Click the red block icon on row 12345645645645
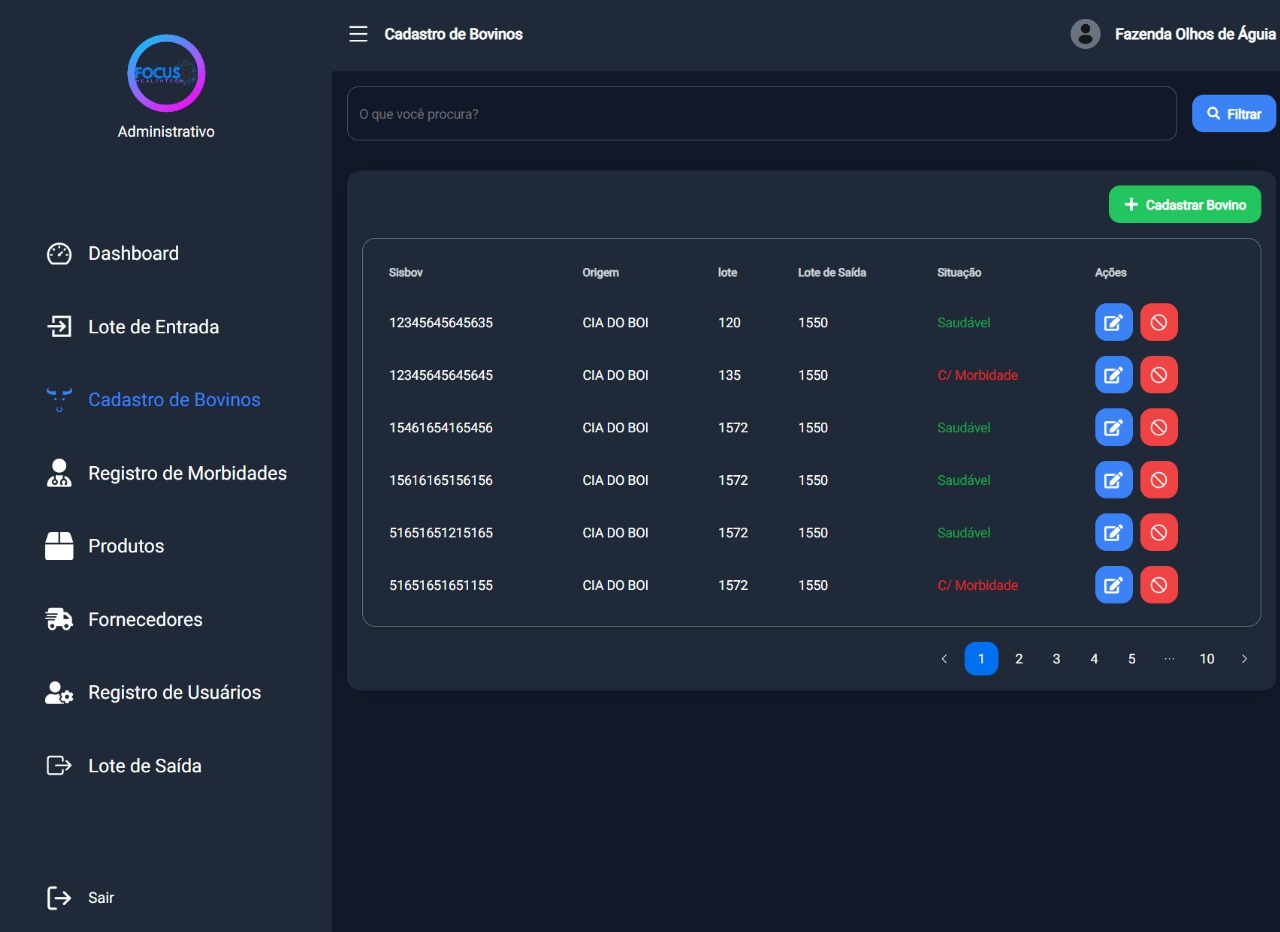This screenshot has width=1280, height=932. [x=1159, y=374]
